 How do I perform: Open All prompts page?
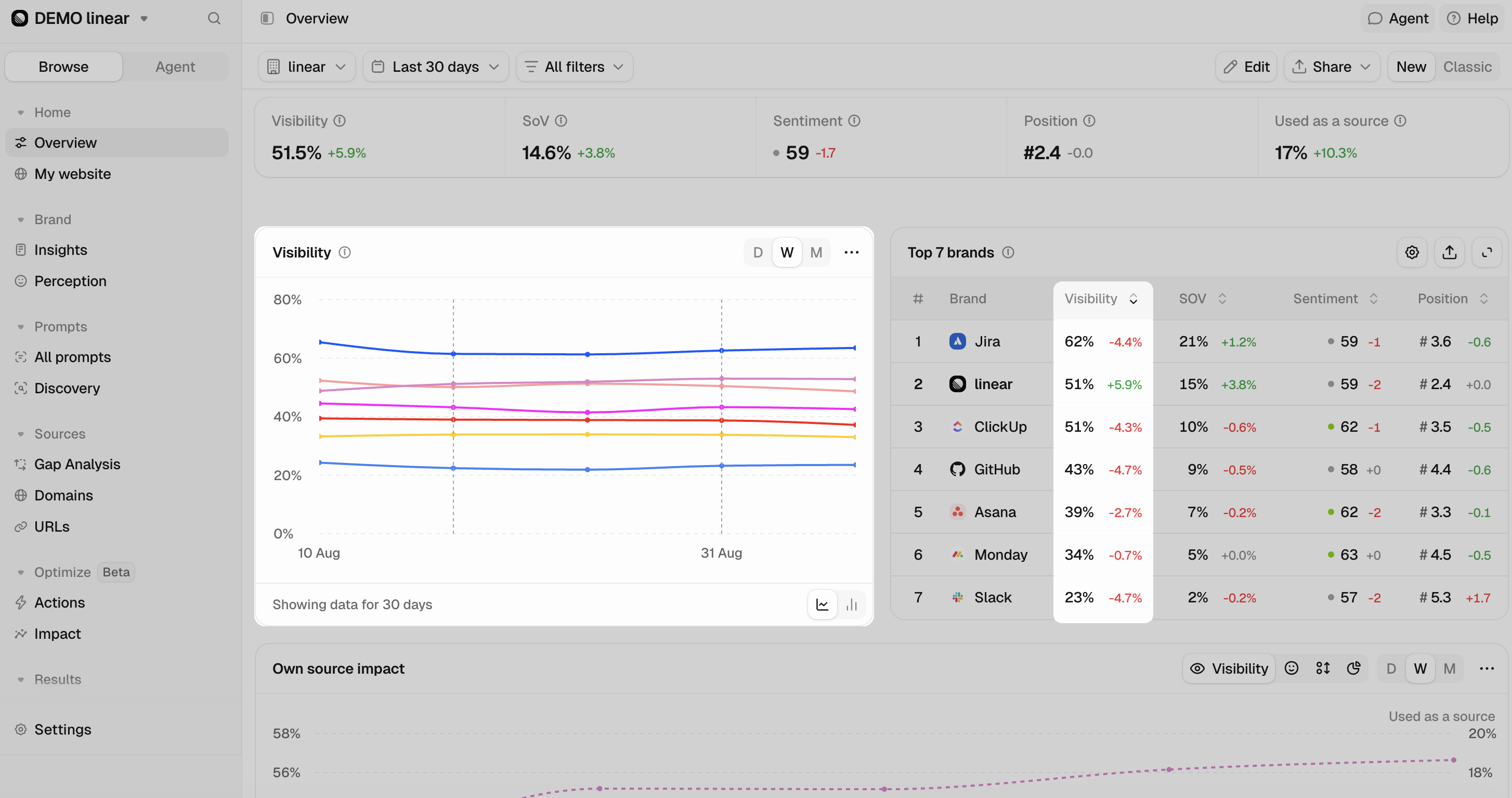(117, 357)
